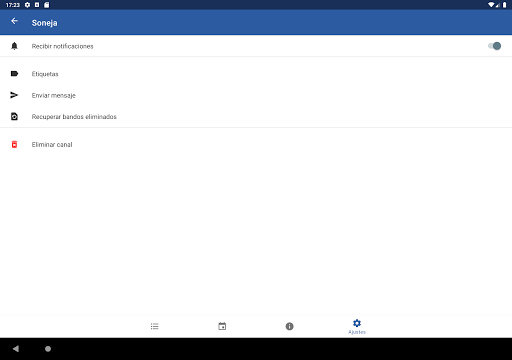Open Enviar mensaje option
512x360 pixels.
tap(256, 95)
